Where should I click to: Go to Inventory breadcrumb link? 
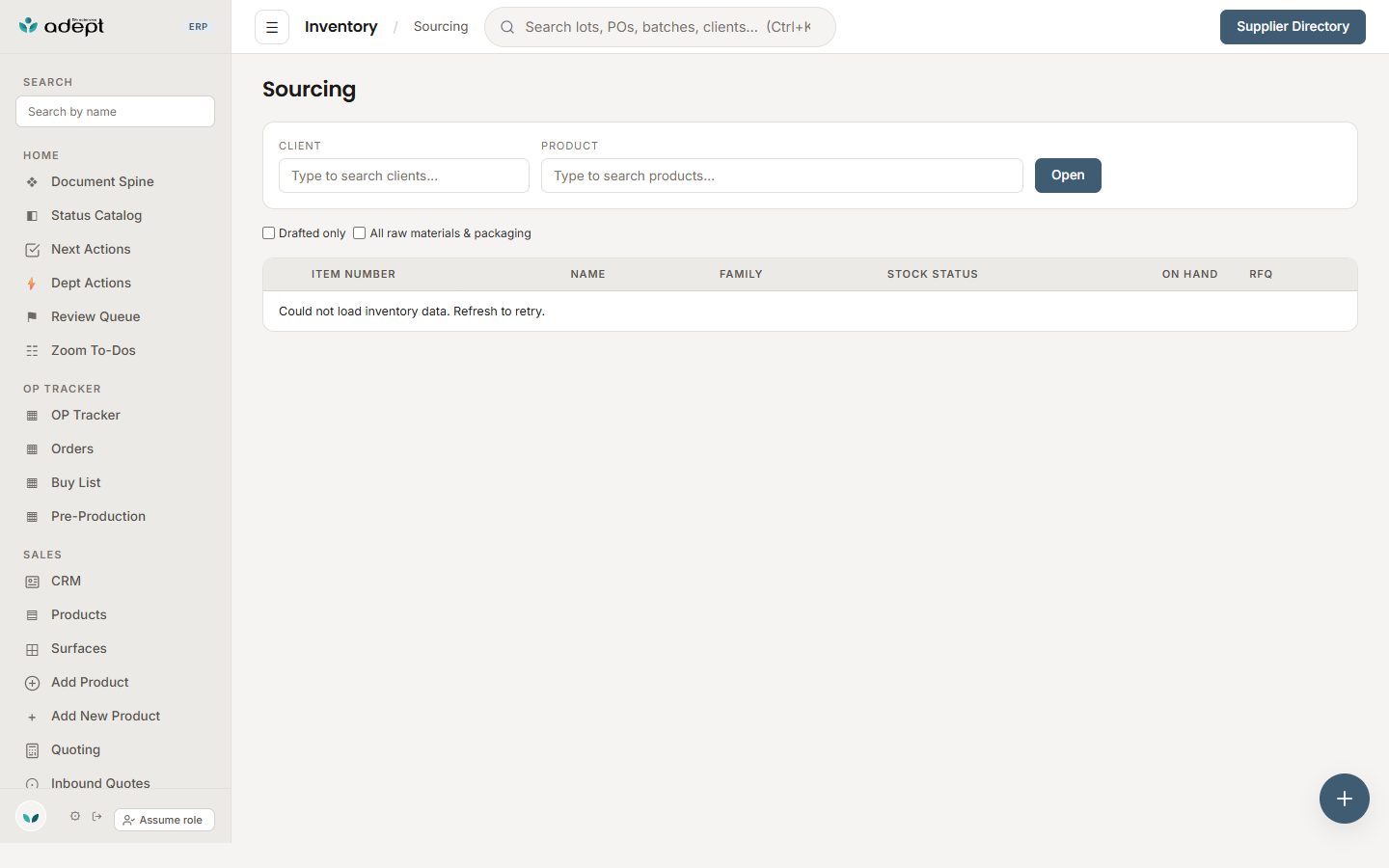tap(341, 27)
